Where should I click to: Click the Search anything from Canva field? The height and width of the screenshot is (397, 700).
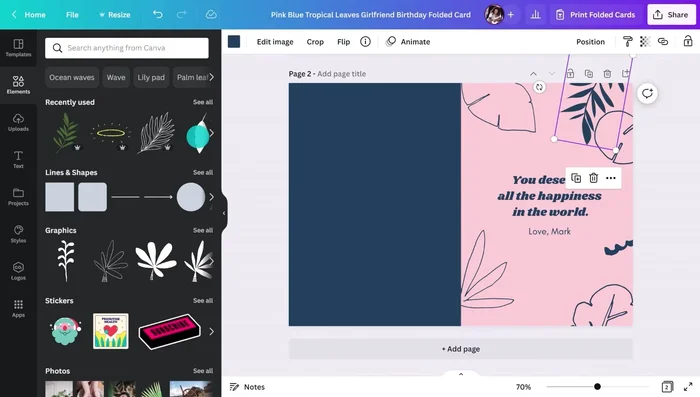click(x=127, y=48)
